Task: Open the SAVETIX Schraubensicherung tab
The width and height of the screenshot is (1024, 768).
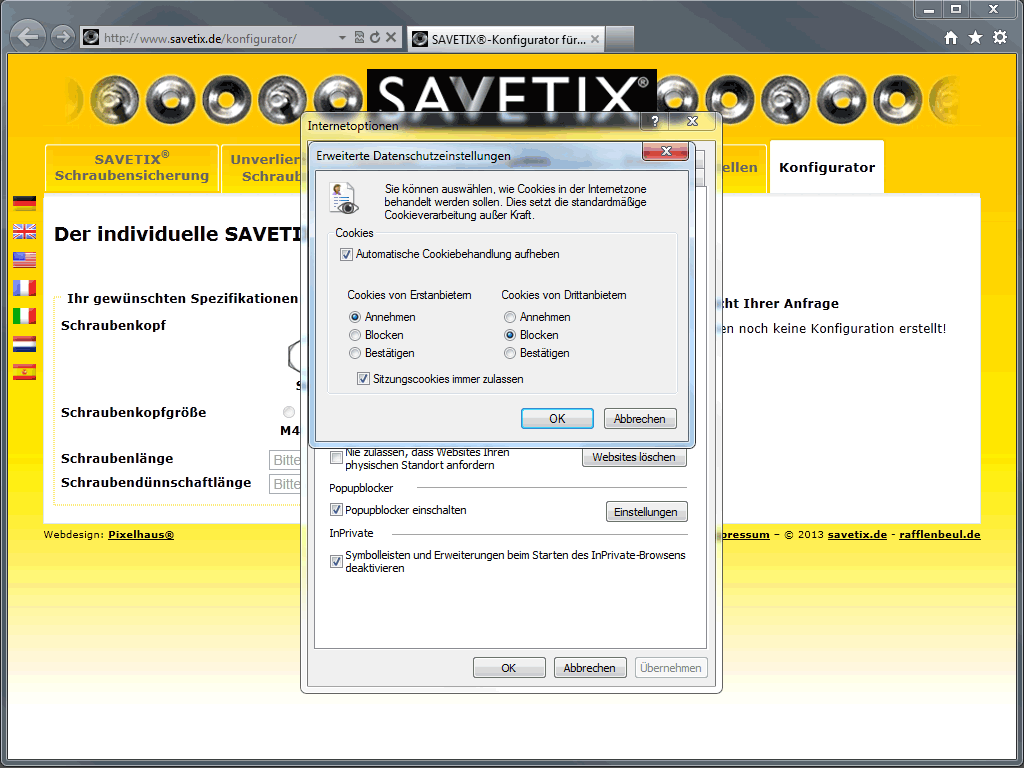Action: click(x=132, y=168)
